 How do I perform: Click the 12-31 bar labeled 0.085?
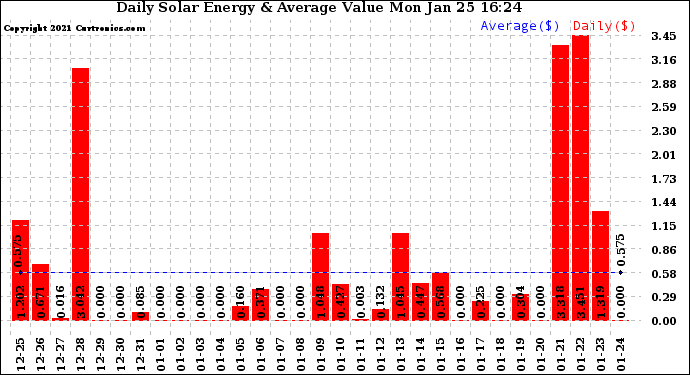pos(140,316)
